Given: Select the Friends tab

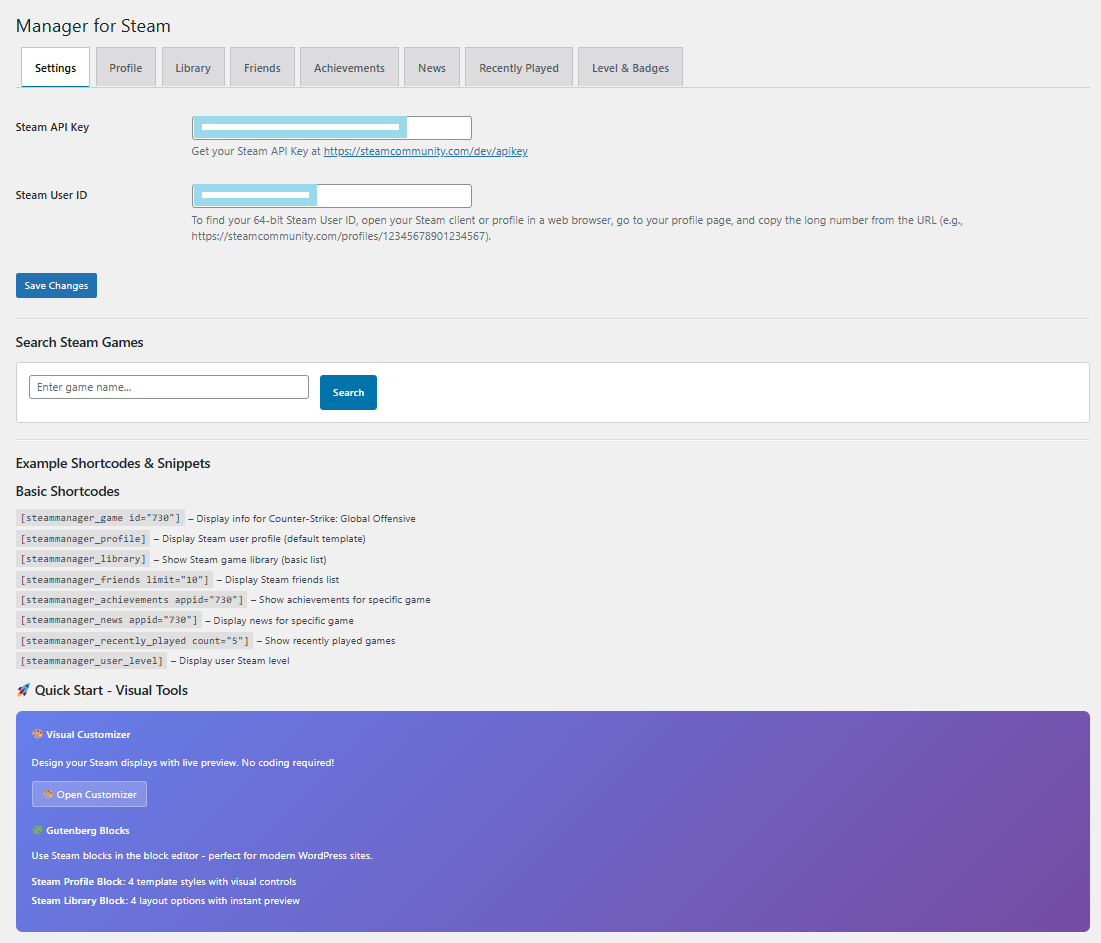Looking at the screenshot, I should pos(262,68).
